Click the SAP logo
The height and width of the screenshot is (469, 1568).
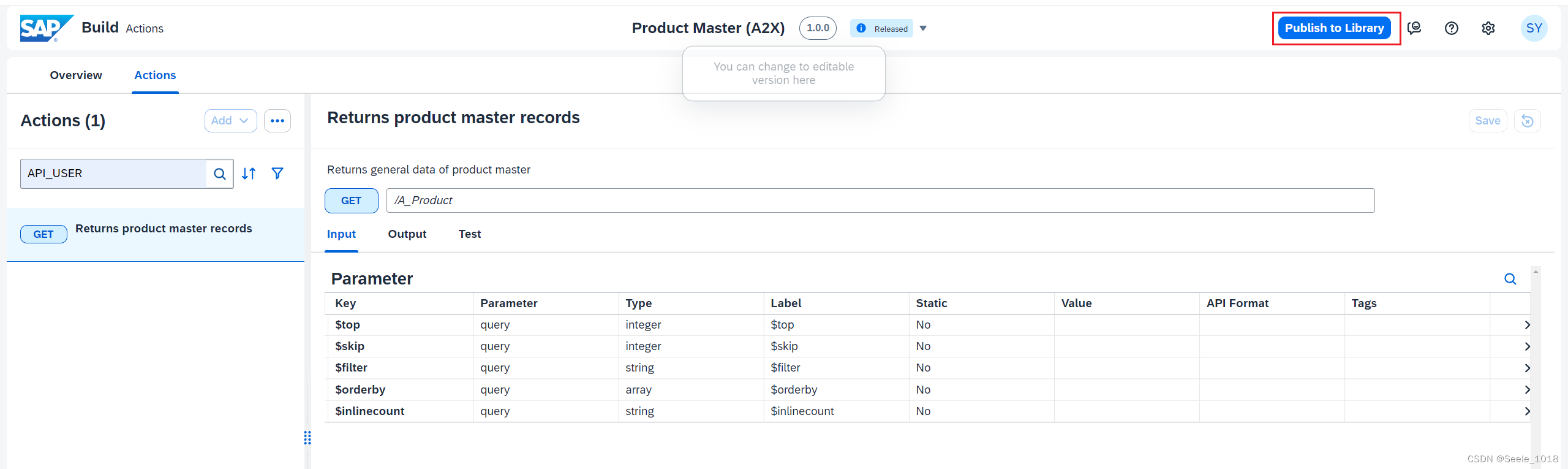46,28
